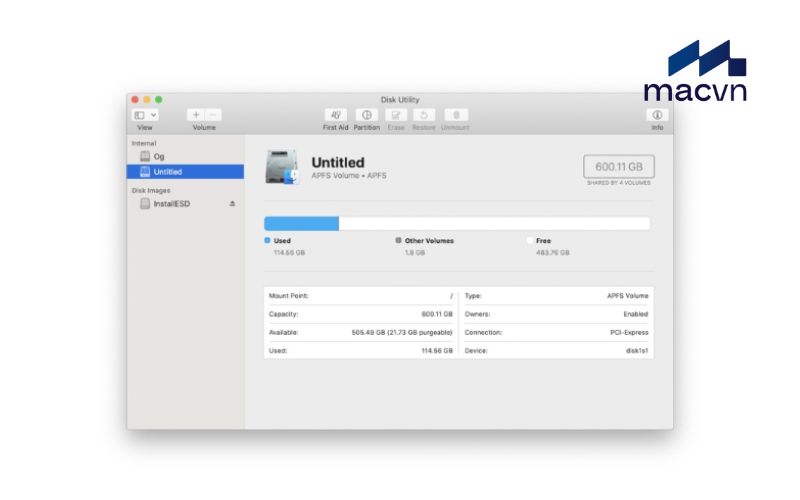800x500 pixels.
Task: Click the Mount Point row
Action: (x=361, y=296)
